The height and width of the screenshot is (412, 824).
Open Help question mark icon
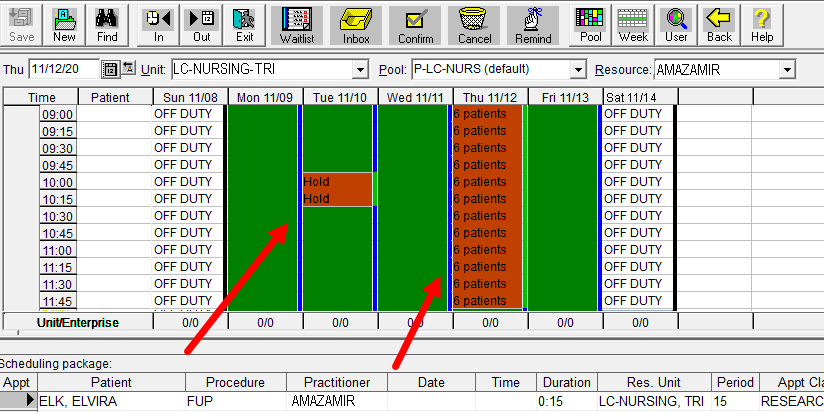pyautogui.click(x=762, y=25)
